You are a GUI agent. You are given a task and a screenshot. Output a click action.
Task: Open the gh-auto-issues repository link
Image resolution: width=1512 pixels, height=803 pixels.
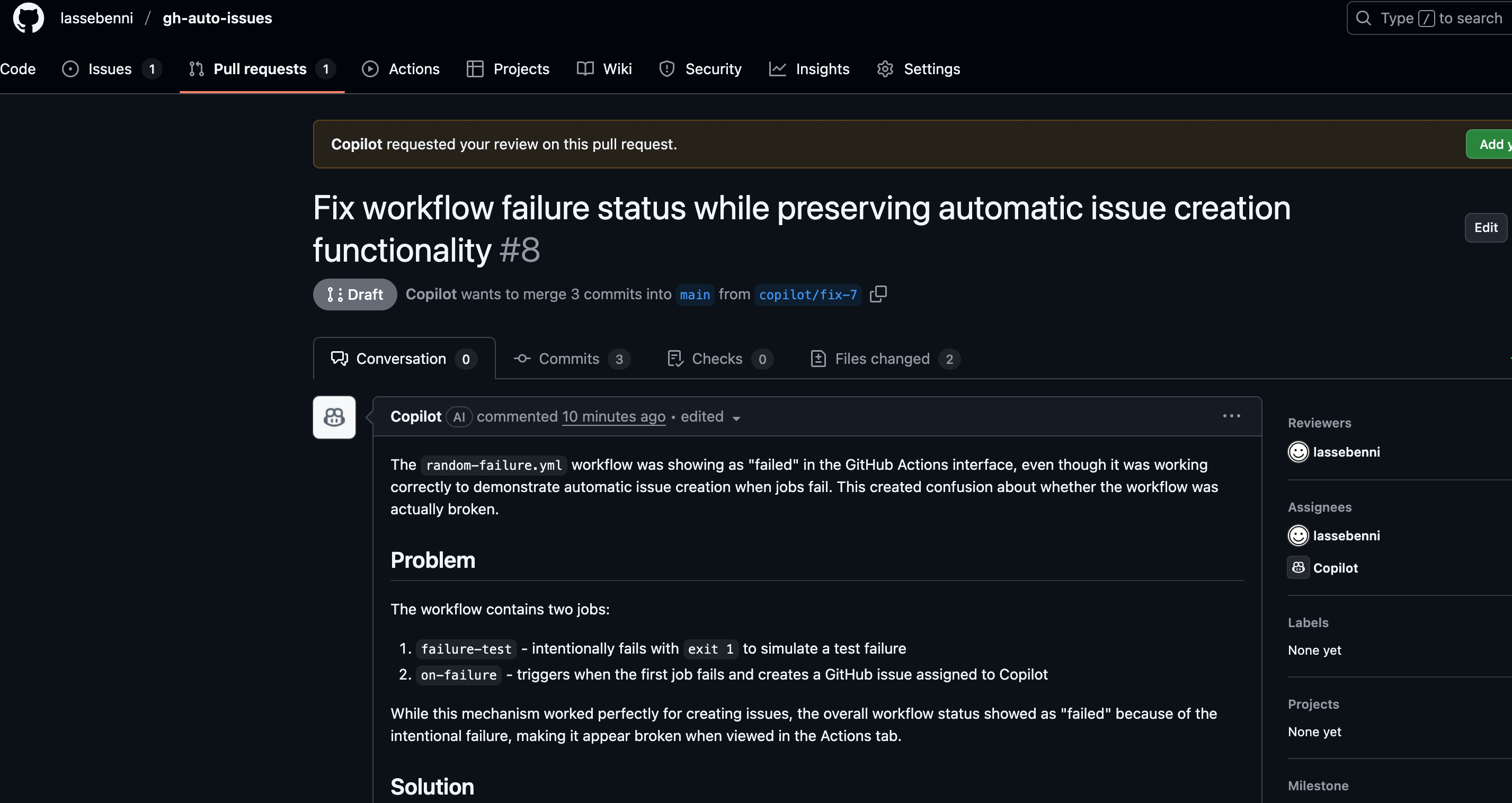217,18
